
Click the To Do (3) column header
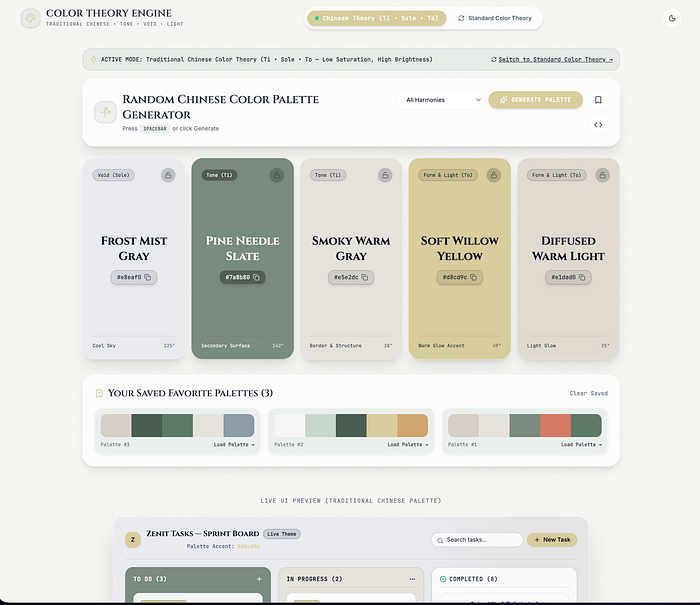coord(150,579)
